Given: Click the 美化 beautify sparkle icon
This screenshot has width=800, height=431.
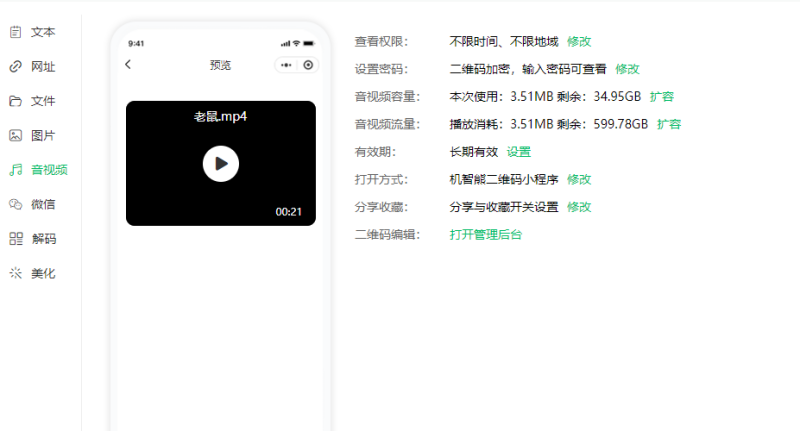Looking at the screenshot, I should tap(16, 273).
